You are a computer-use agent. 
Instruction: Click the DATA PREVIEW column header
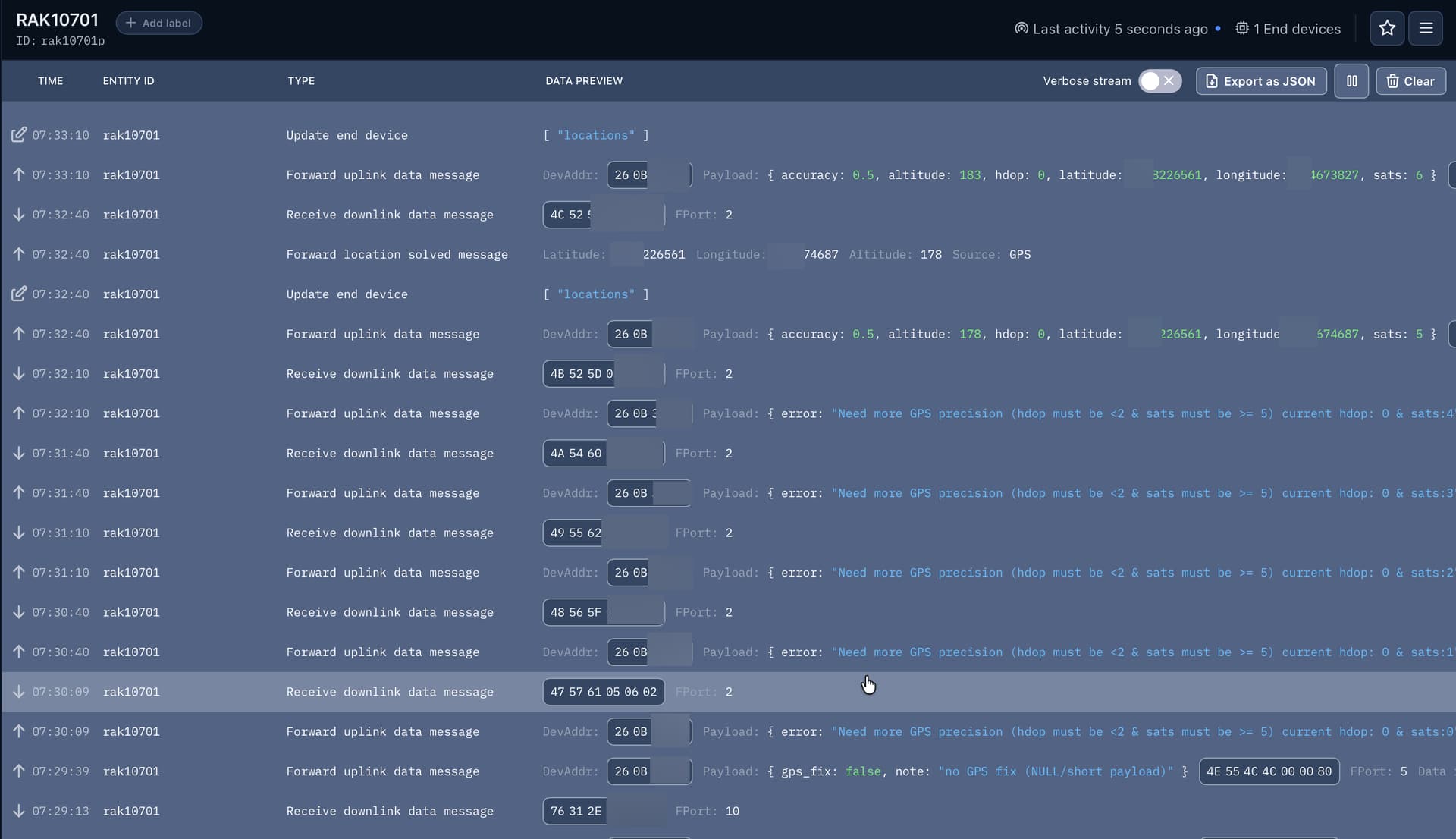click(583, 81)
